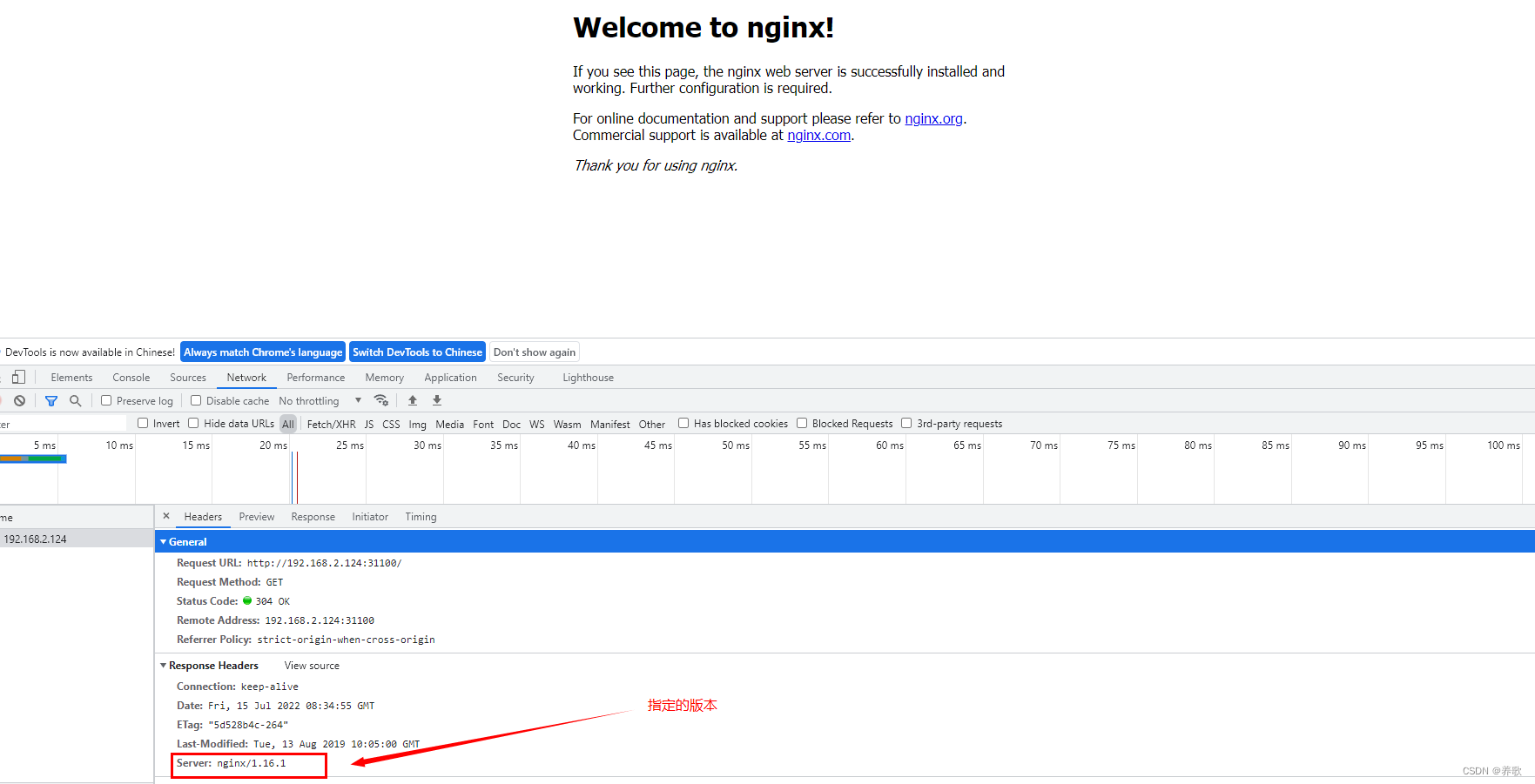The height and width of the screenshot is (784, 1535).
Task: Filter requests by CSS type
Action: 391,424
